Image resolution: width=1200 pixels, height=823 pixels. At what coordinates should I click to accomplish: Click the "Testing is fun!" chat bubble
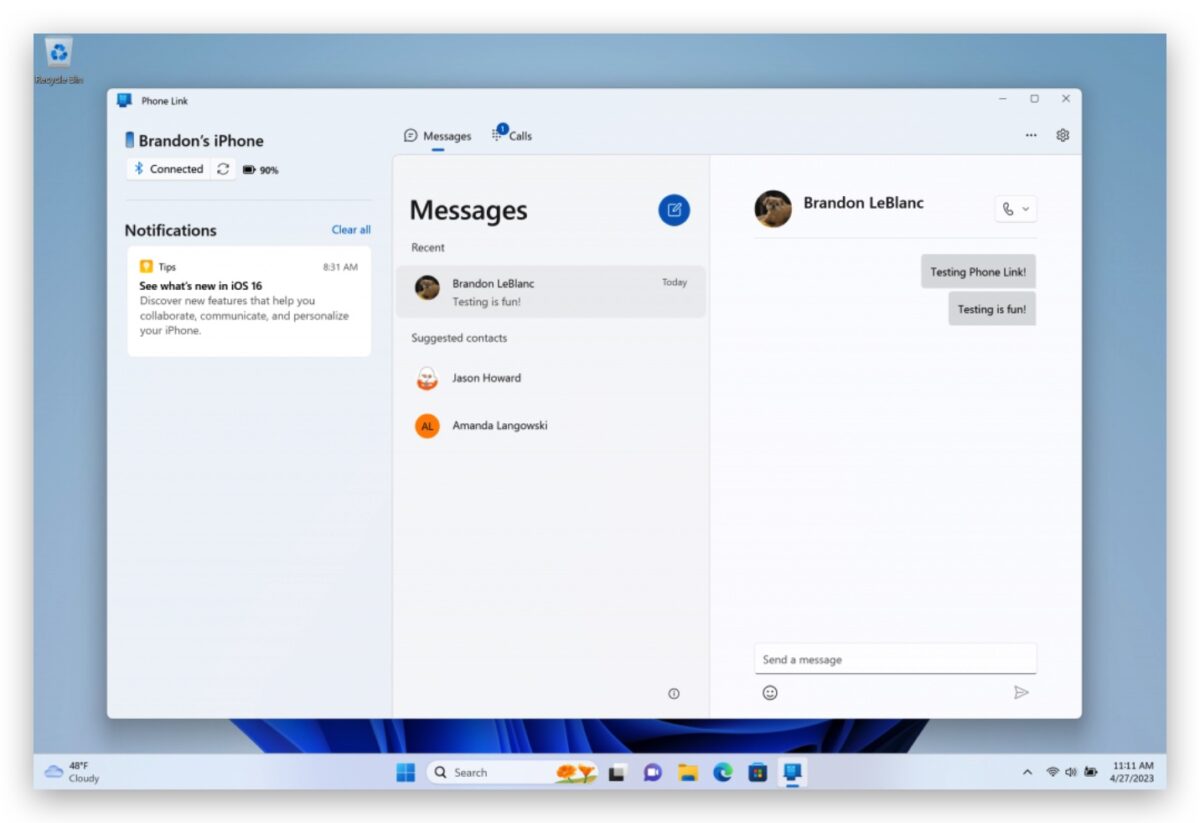[992, 309]
